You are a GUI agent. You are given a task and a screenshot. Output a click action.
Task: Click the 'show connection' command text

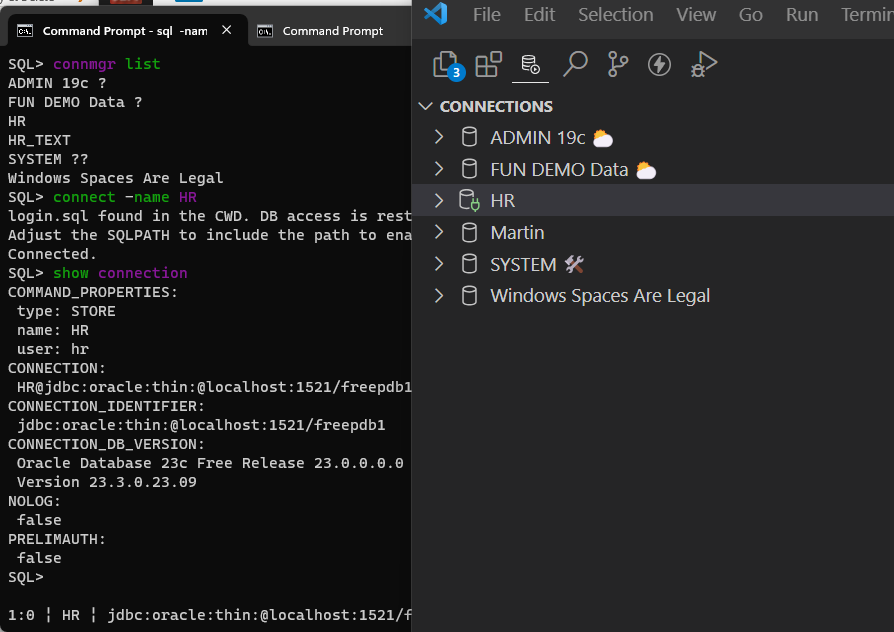(120, 273)
